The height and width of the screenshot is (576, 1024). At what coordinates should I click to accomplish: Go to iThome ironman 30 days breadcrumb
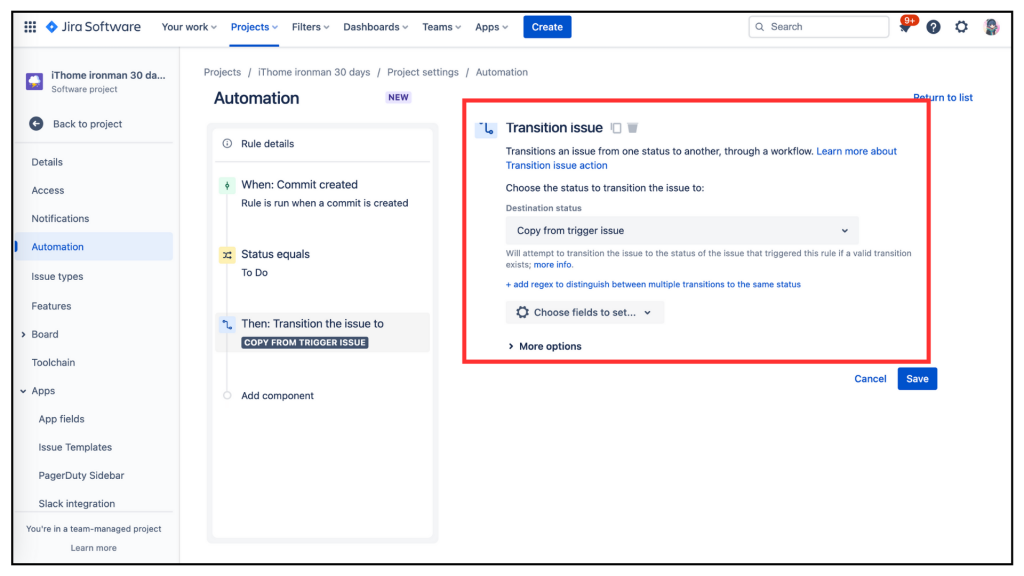click(x=314, y=72)
